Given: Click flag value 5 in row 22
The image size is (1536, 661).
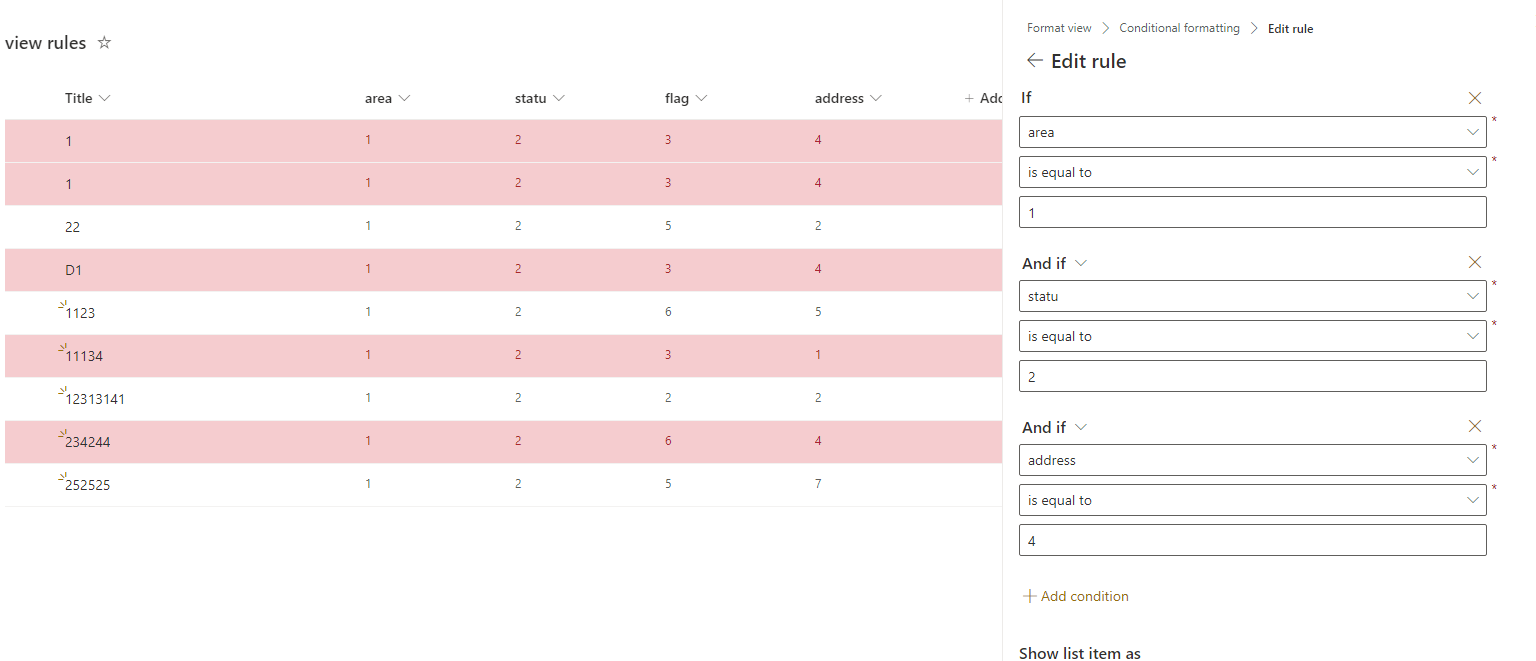Looking at the screenshot, I should 668,226.
